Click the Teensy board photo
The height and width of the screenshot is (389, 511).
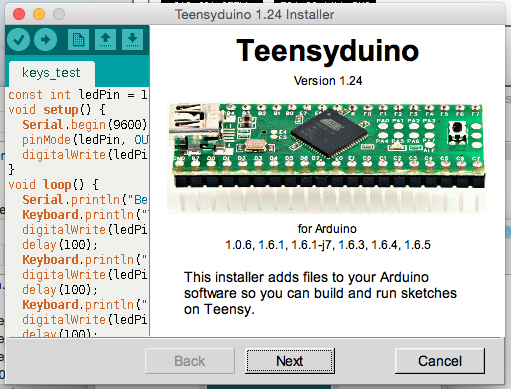pyautogui.click(x=327, y=158)
